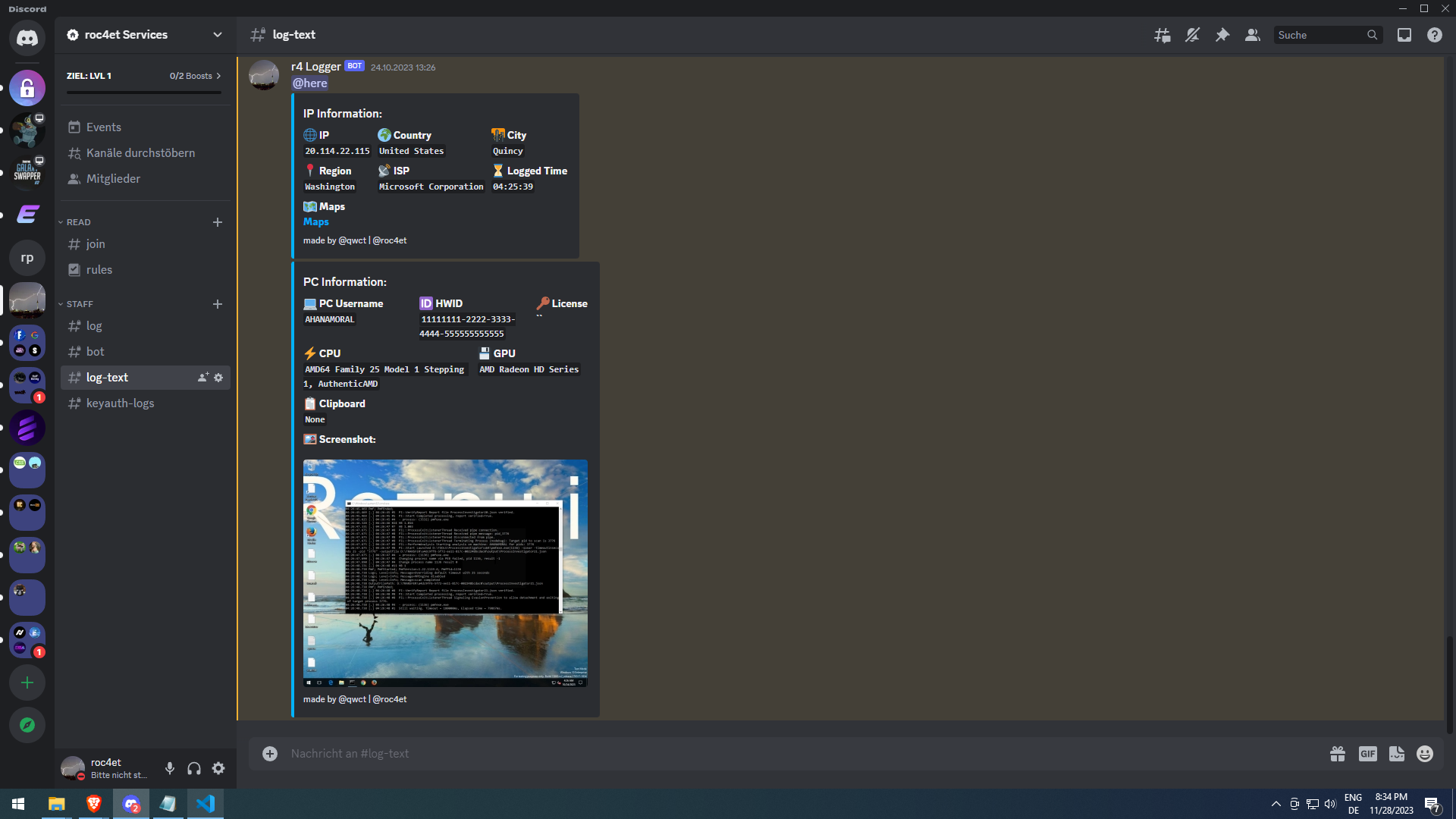Open the sticker picker icon

[x=1396, y=753]
